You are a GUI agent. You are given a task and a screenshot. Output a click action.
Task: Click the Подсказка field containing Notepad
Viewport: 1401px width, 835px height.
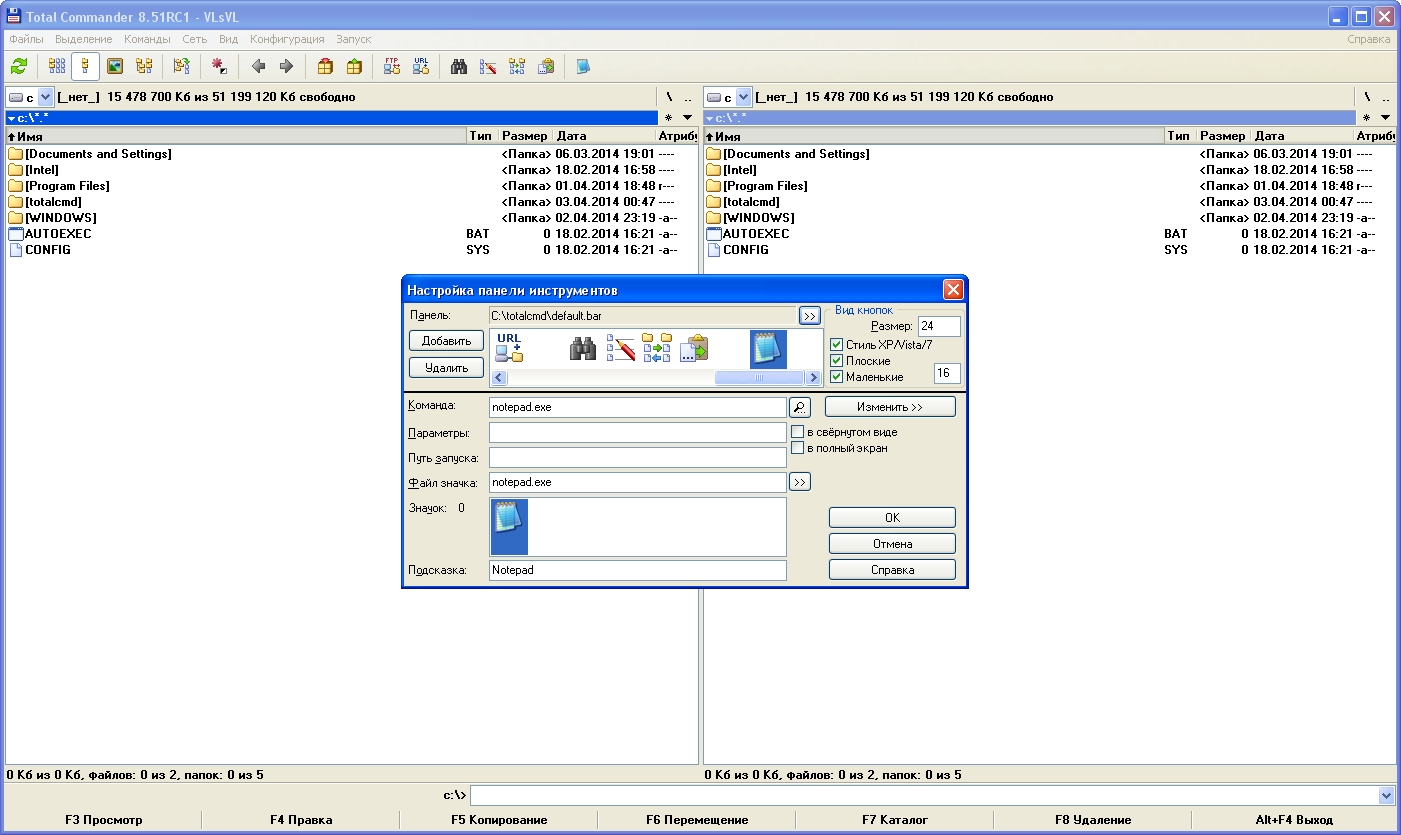[x=638, y=570]
